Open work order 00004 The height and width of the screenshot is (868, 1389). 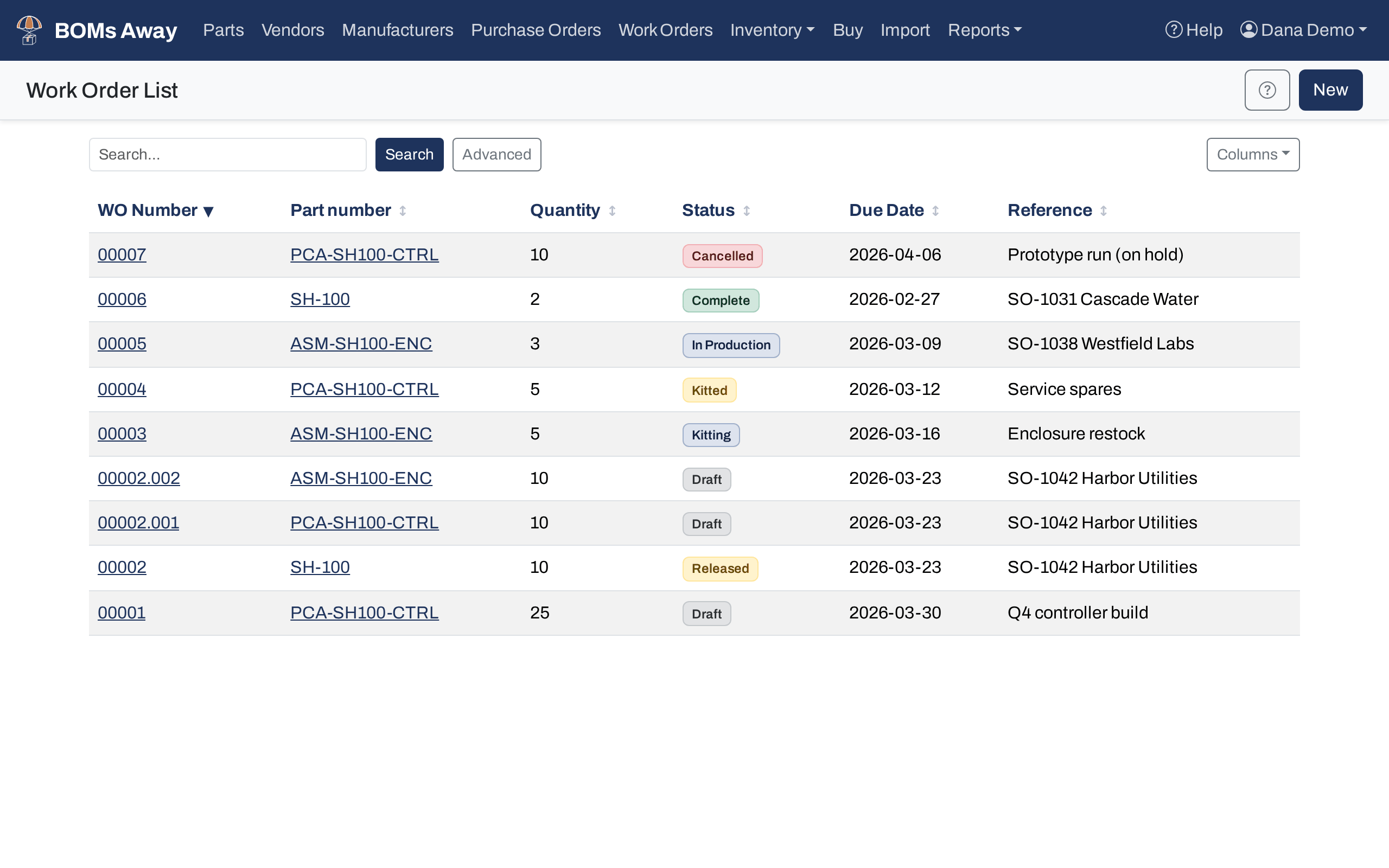click(x=122, y=389)
